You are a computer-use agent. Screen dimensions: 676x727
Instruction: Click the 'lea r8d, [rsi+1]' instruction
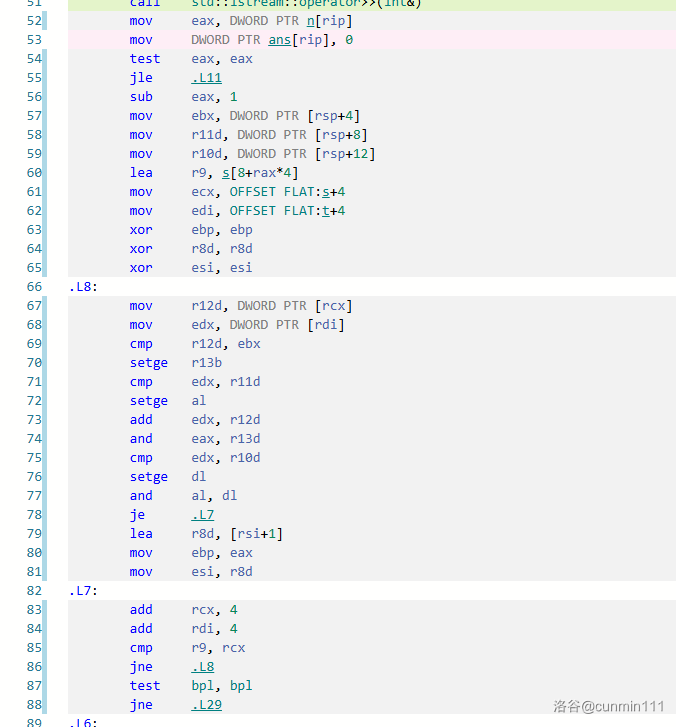(205, 534)
